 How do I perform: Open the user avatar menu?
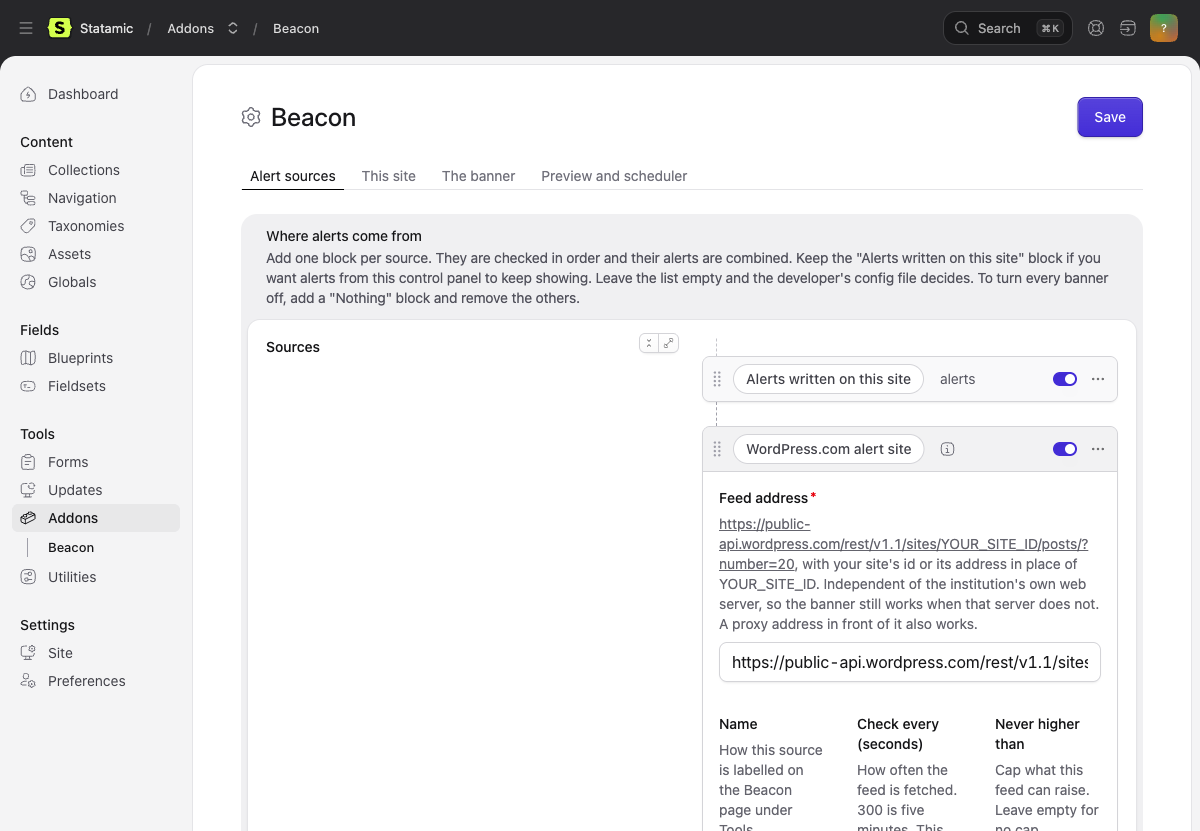(x=1164, y=28)
